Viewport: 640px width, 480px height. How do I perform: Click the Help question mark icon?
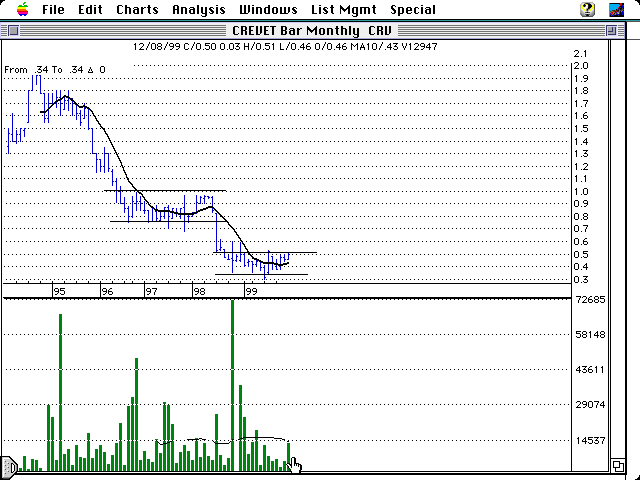[x=587, y=9]
